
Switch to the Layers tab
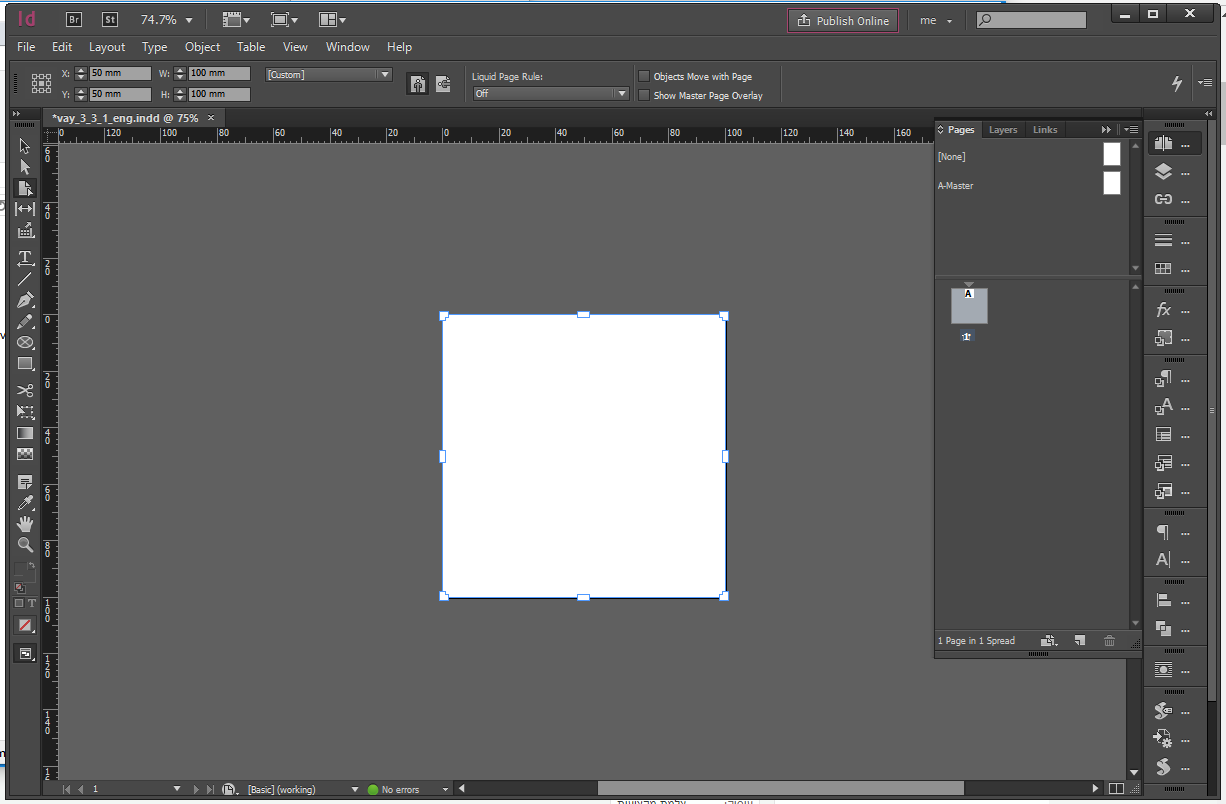click(1003, 130)
